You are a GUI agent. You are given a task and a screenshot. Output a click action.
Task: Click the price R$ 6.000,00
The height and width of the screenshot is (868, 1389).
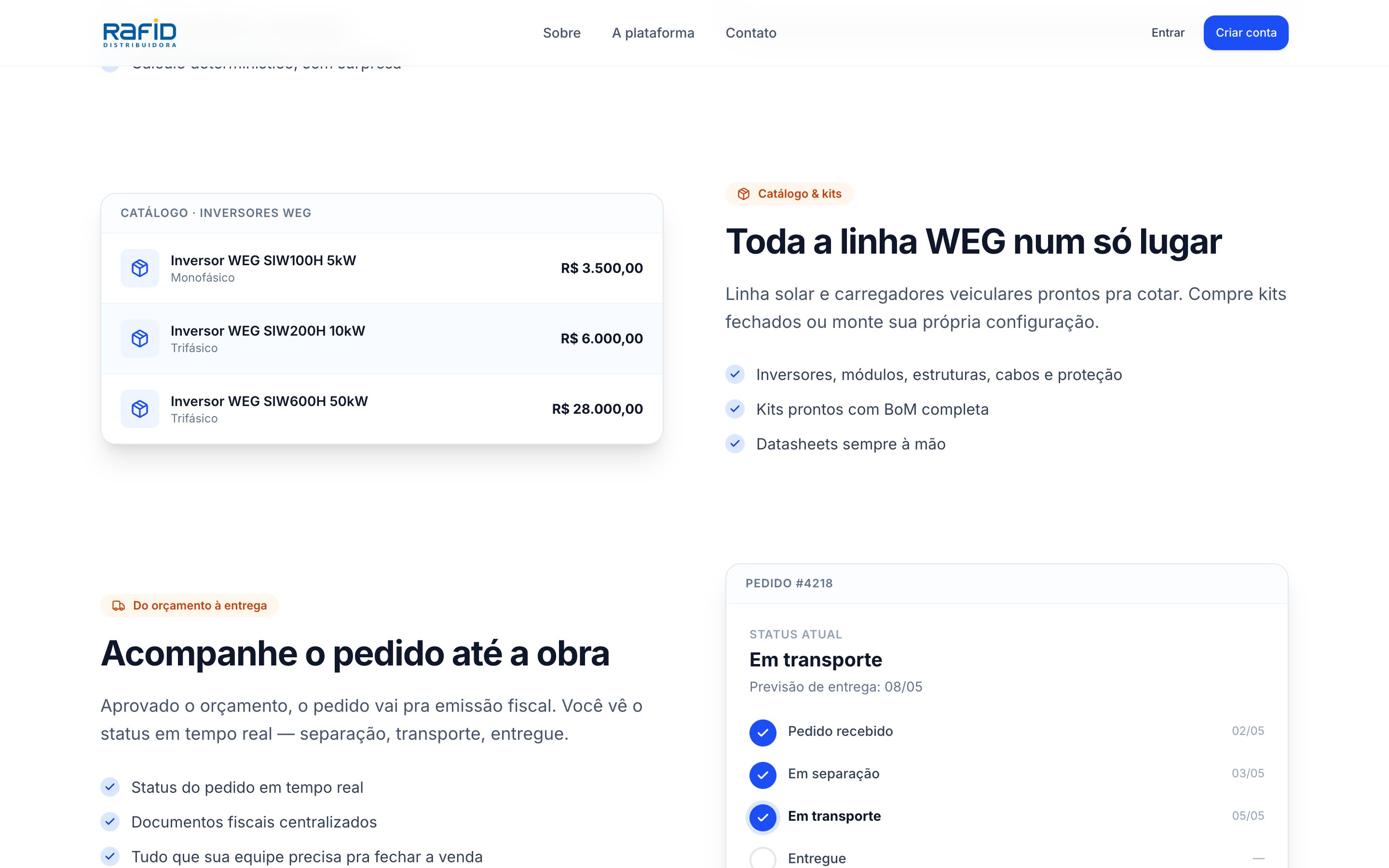(601, 339)
